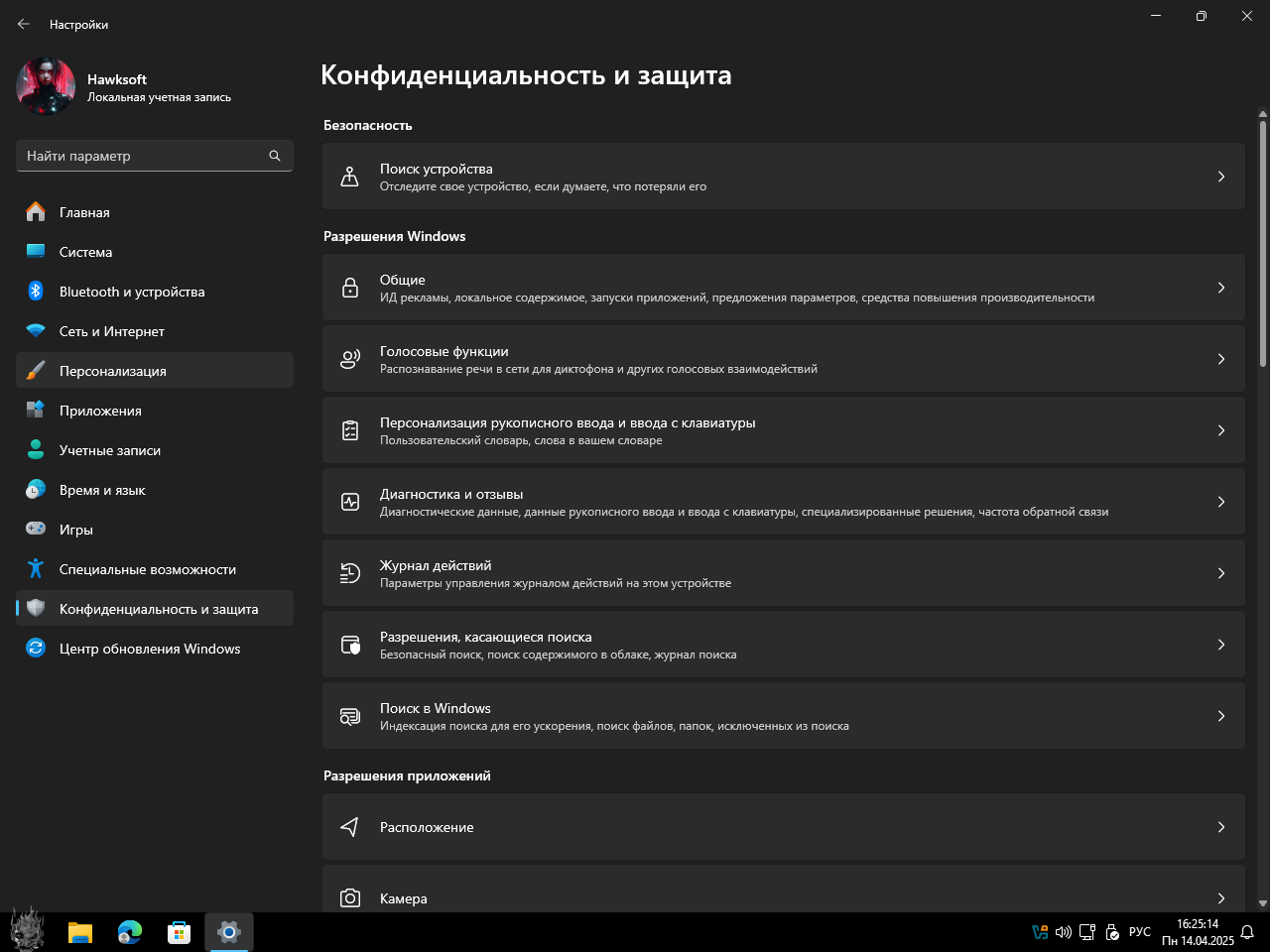Click the vertical scrollbar on right edge
The image size is (1270, 952).
(x=1262, y=243)
